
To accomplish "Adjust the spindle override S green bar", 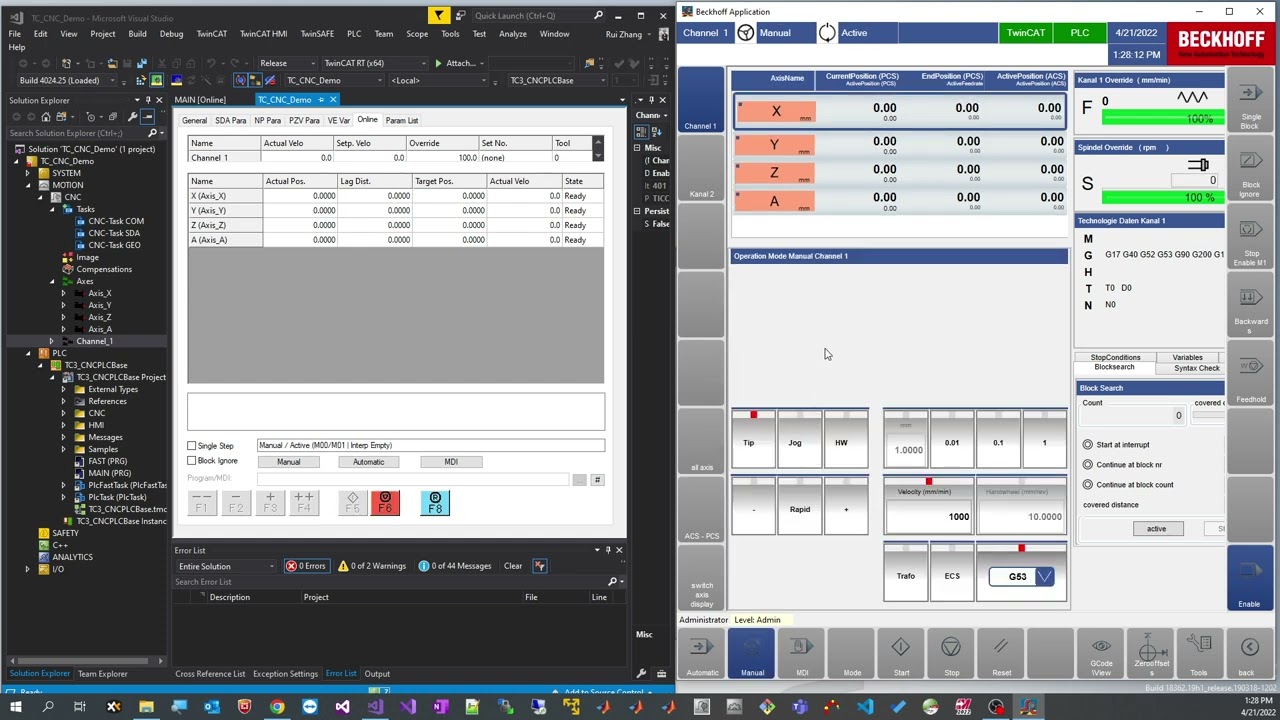I will (1164, 197).
